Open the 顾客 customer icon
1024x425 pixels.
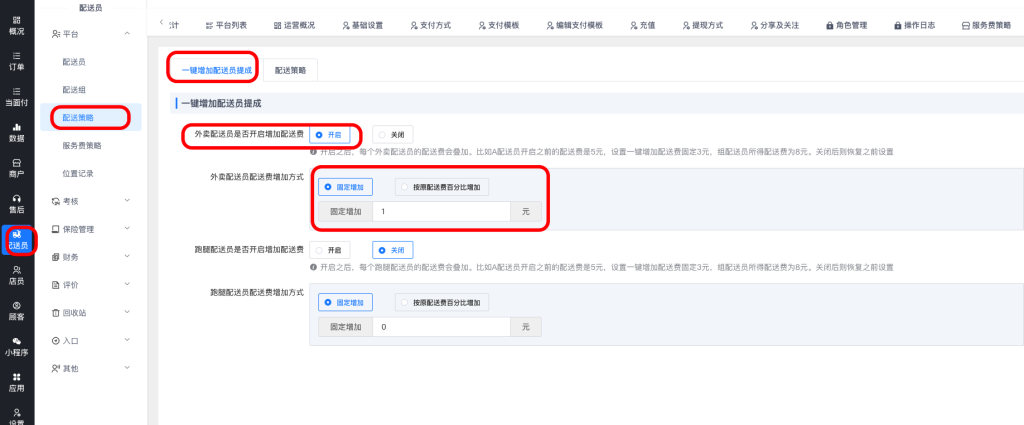(x=17, y=311)
